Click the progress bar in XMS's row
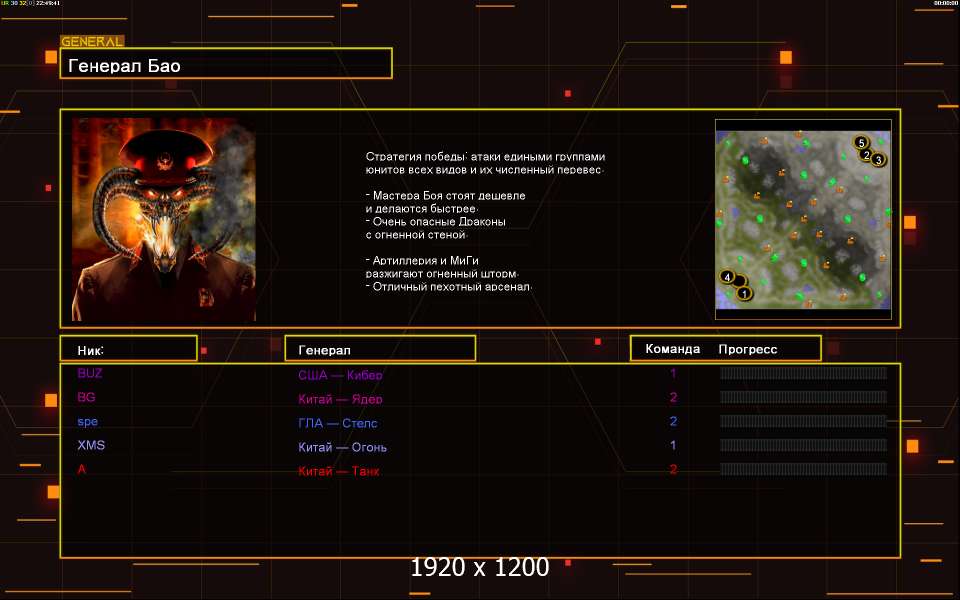 [803, 445]
